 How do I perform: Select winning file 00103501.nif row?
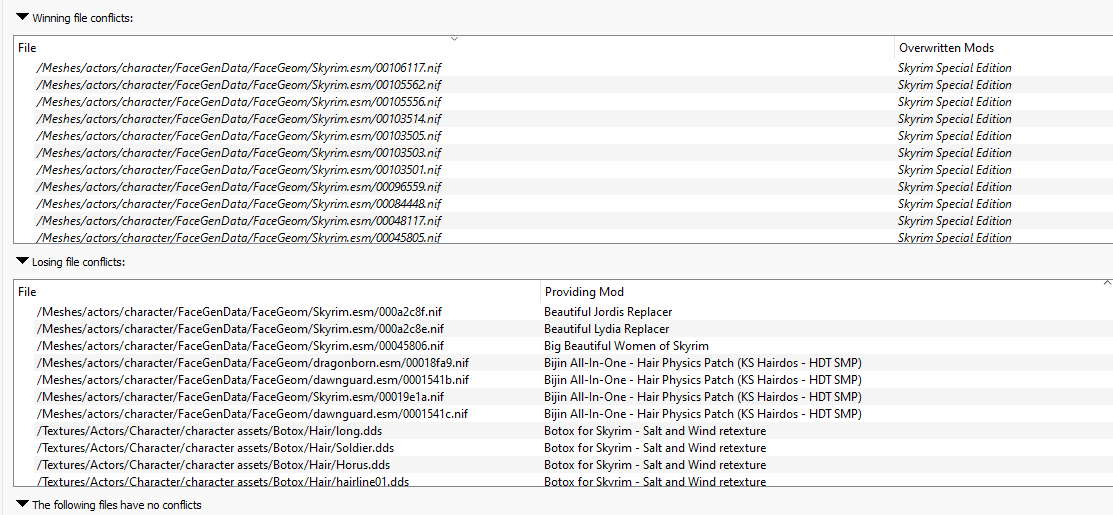pyautogui.click(x=564, y=170)
